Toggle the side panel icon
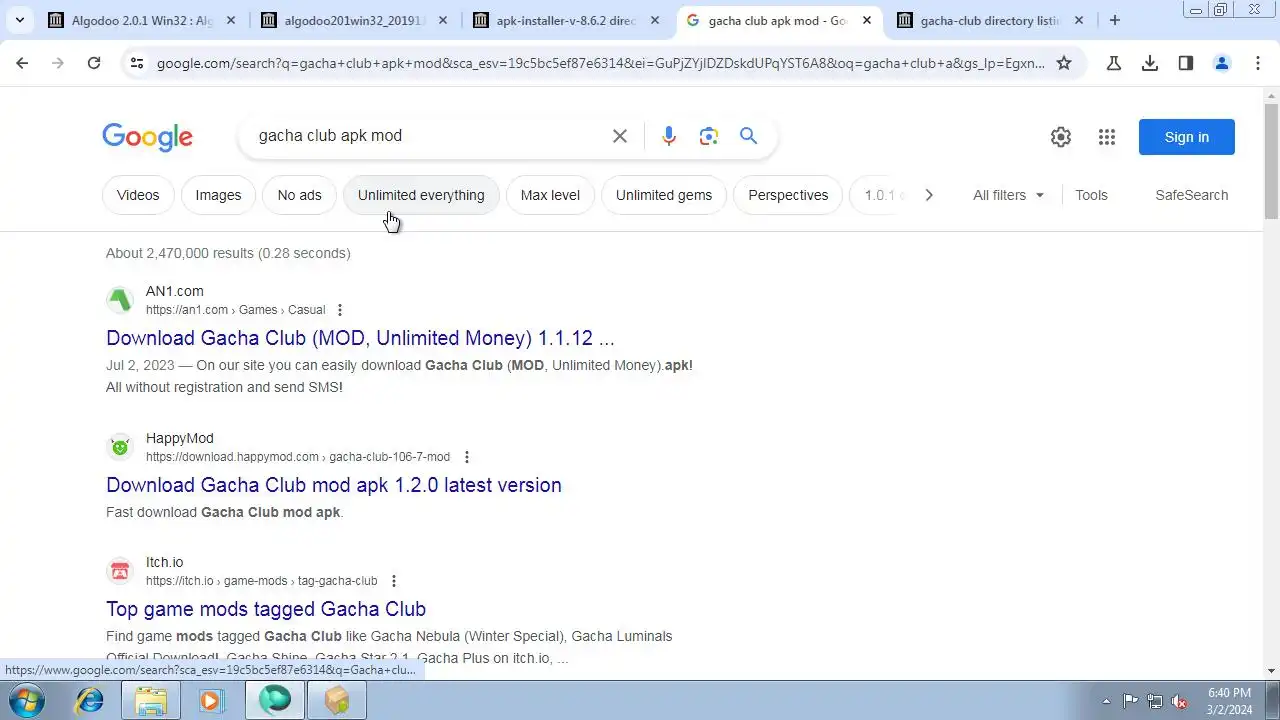The width and height of the screenshot is (1280, 720). pyautogui.click(x=1186, y=63)
